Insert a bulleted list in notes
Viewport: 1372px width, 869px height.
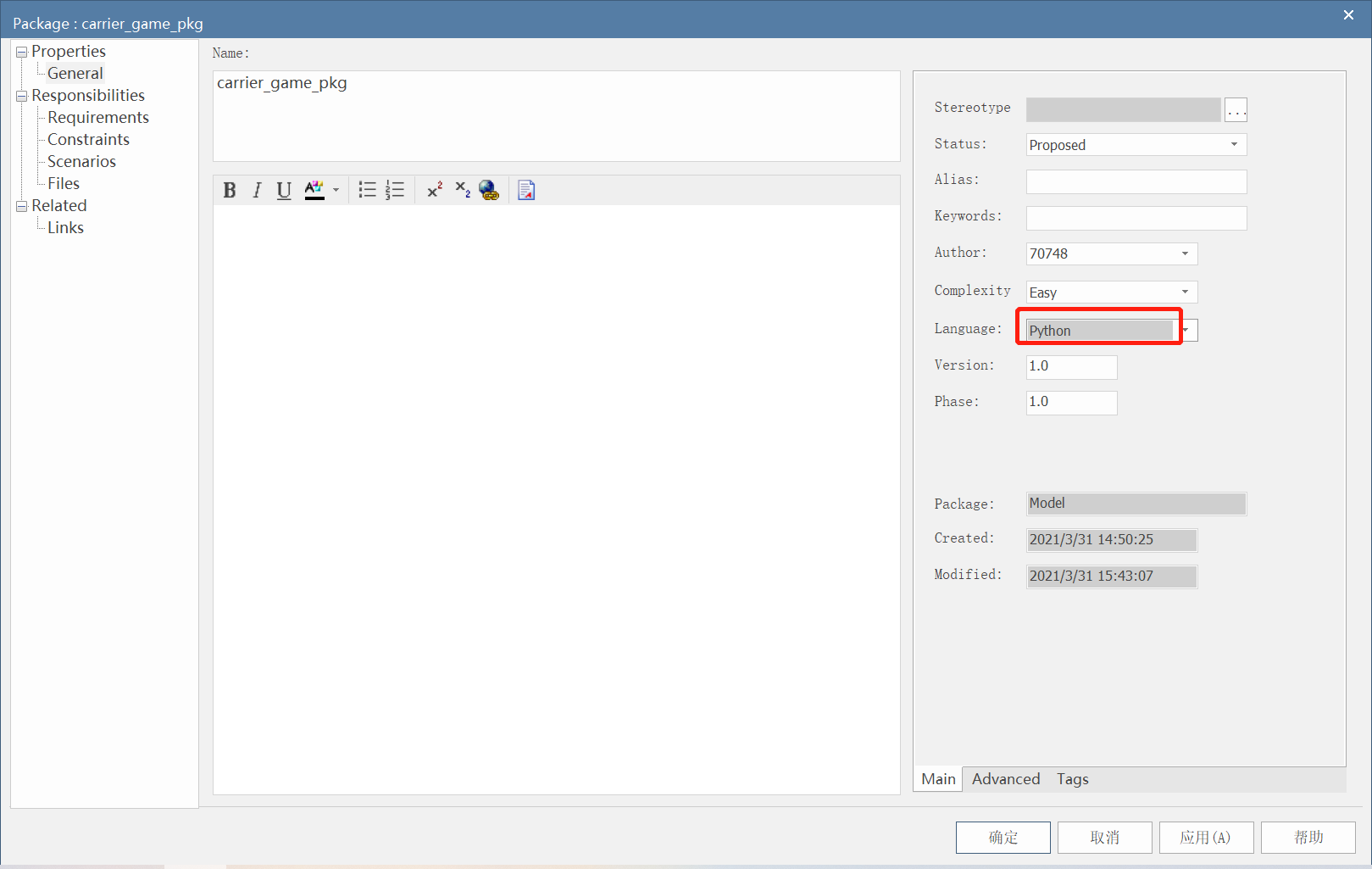367,190
